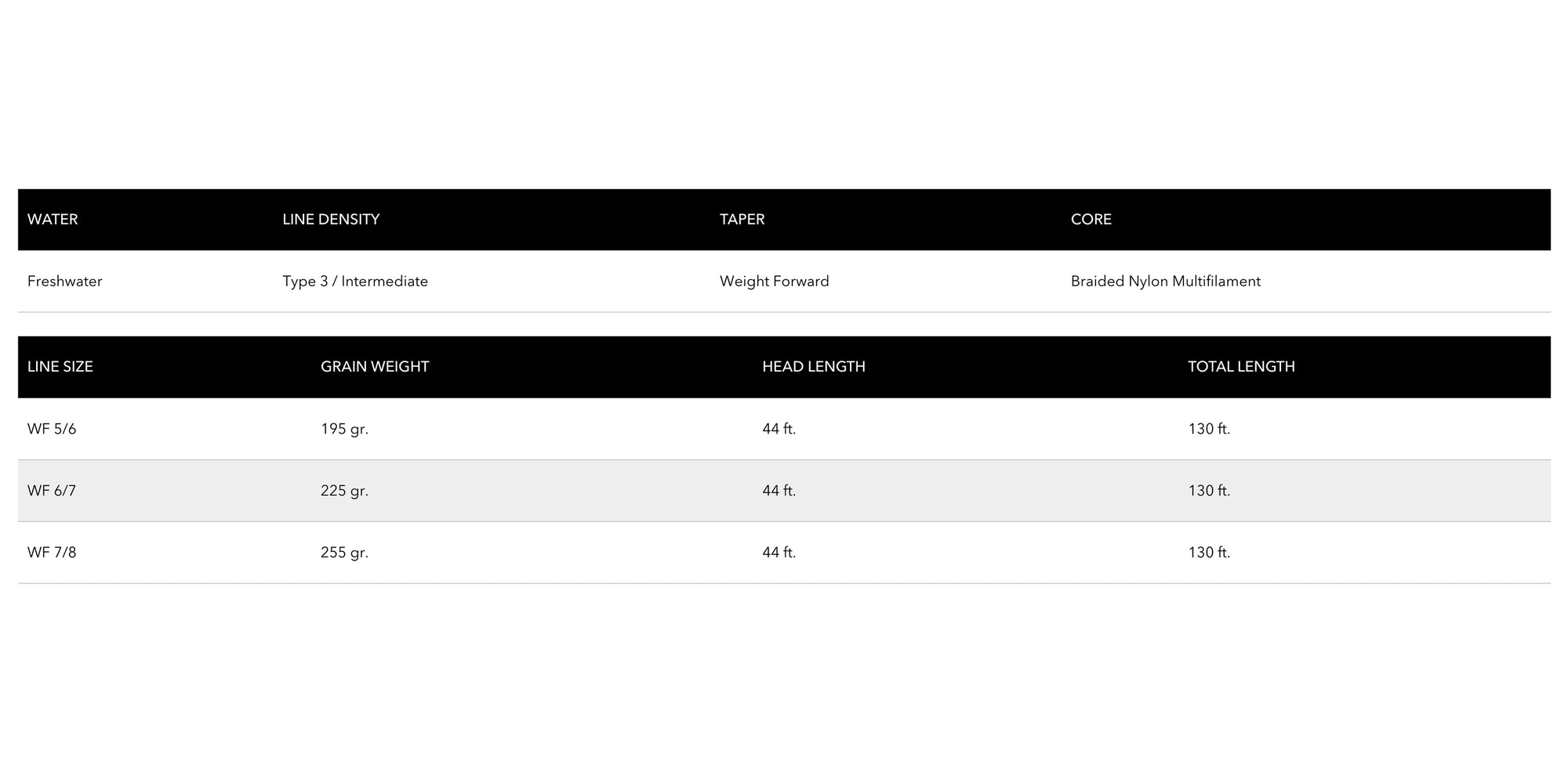The height and width of the screenshot is (784, 1568).
Task: Click the WATER column header
Action: 53,220
